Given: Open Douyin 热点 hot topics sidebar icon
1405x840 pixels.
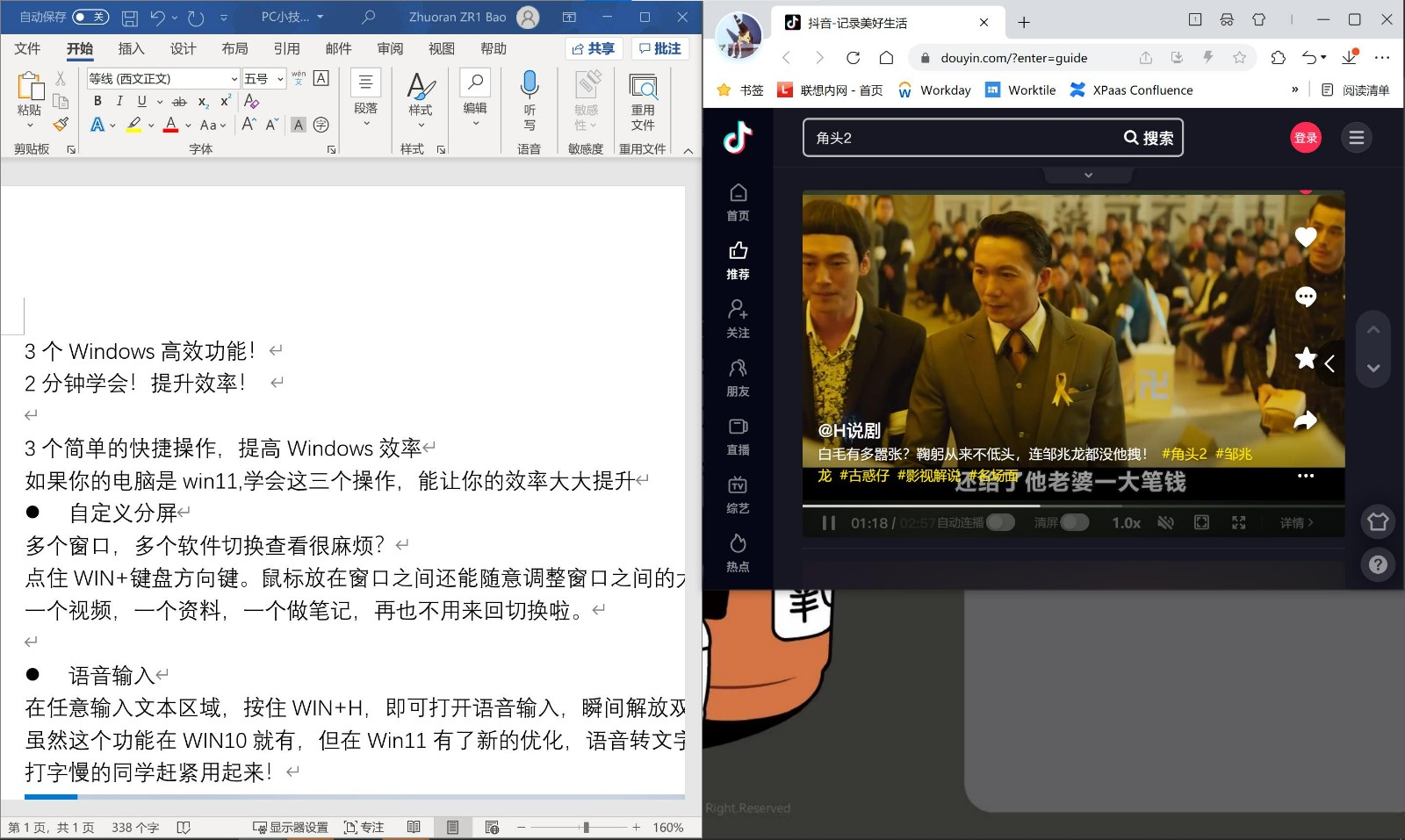Looking at the screenshot, I should click(x=739, y=553).
